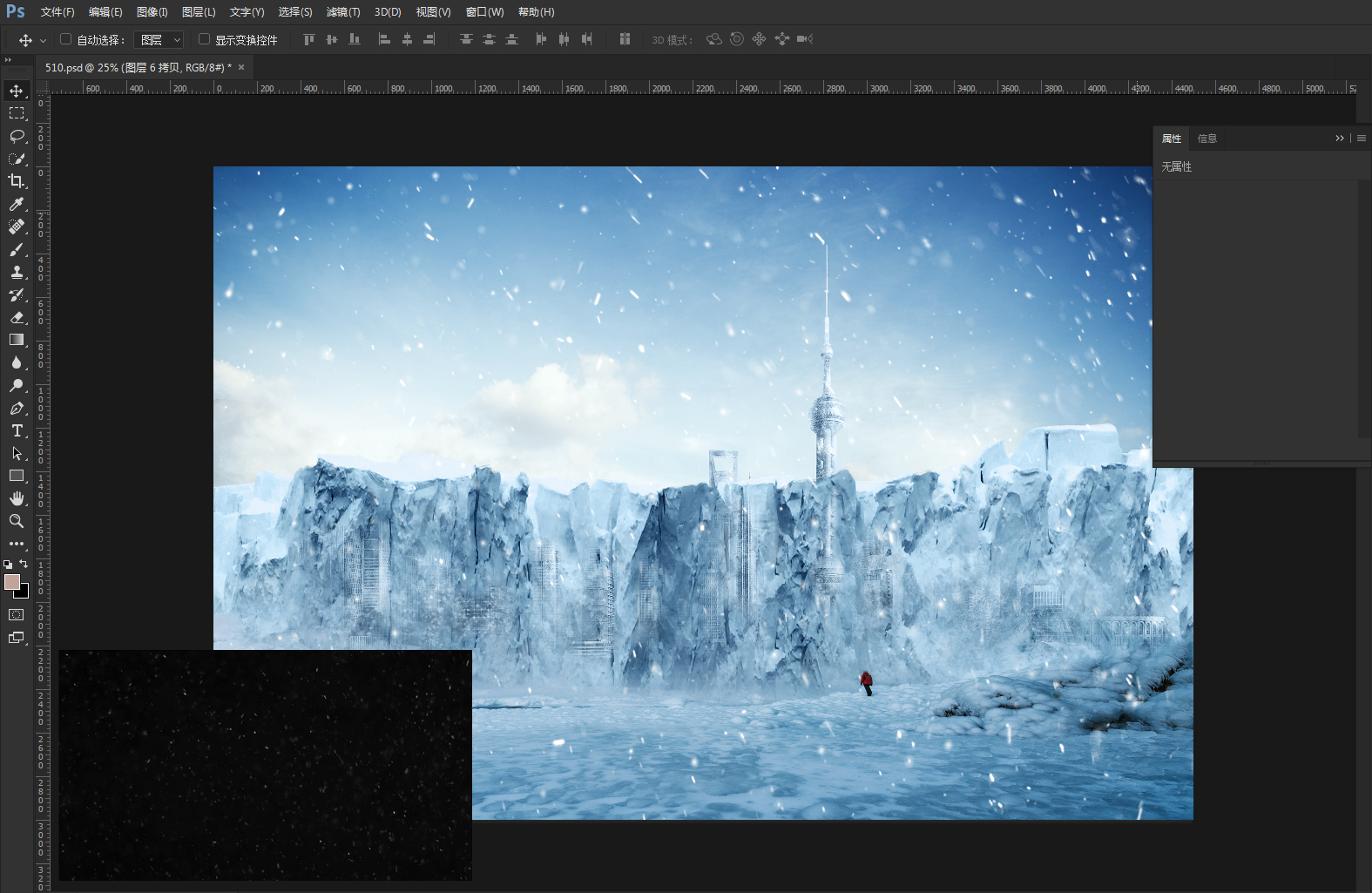Open the 图像(I) menu
Viewport: 1372px width, 893px height.
point(152,12)
